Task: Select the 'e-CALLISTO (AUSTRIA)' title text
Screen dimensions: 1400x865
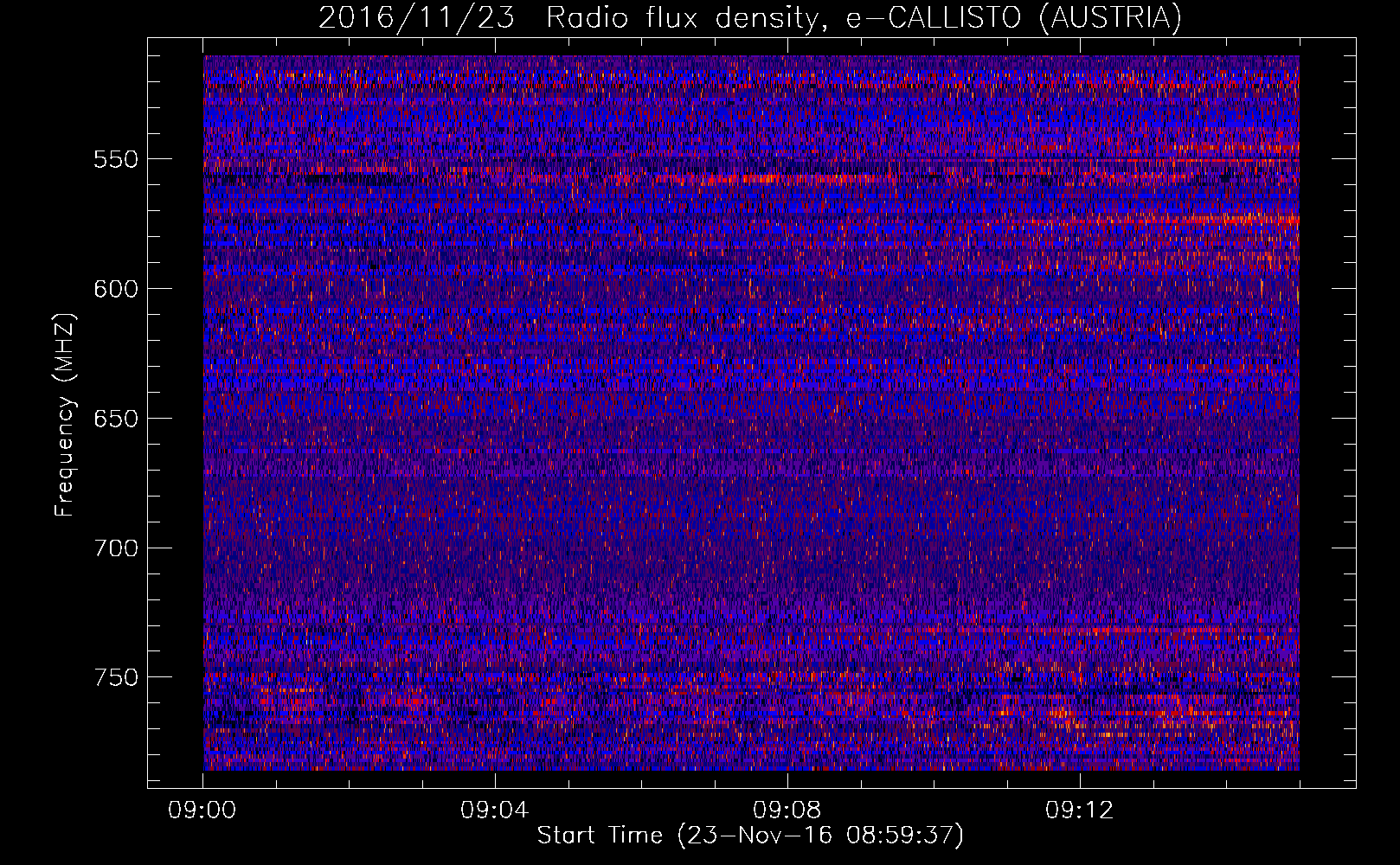Action: pyautogui.click(x=1014, y=18)
